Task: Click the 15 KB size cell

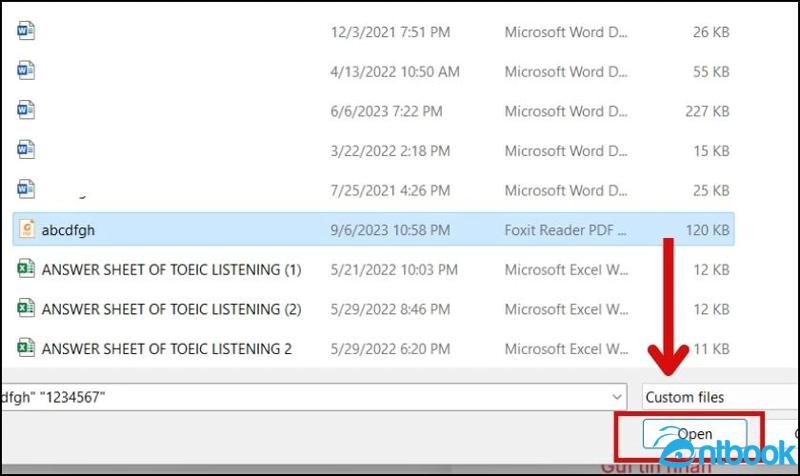Action: (711, 151)
